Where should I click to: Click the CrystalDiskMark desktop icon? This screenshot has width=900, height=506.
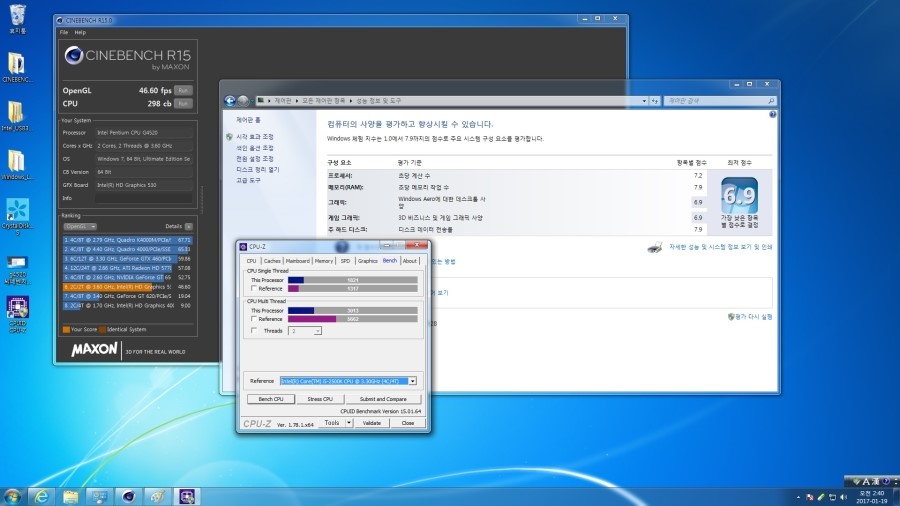(17, 211)
